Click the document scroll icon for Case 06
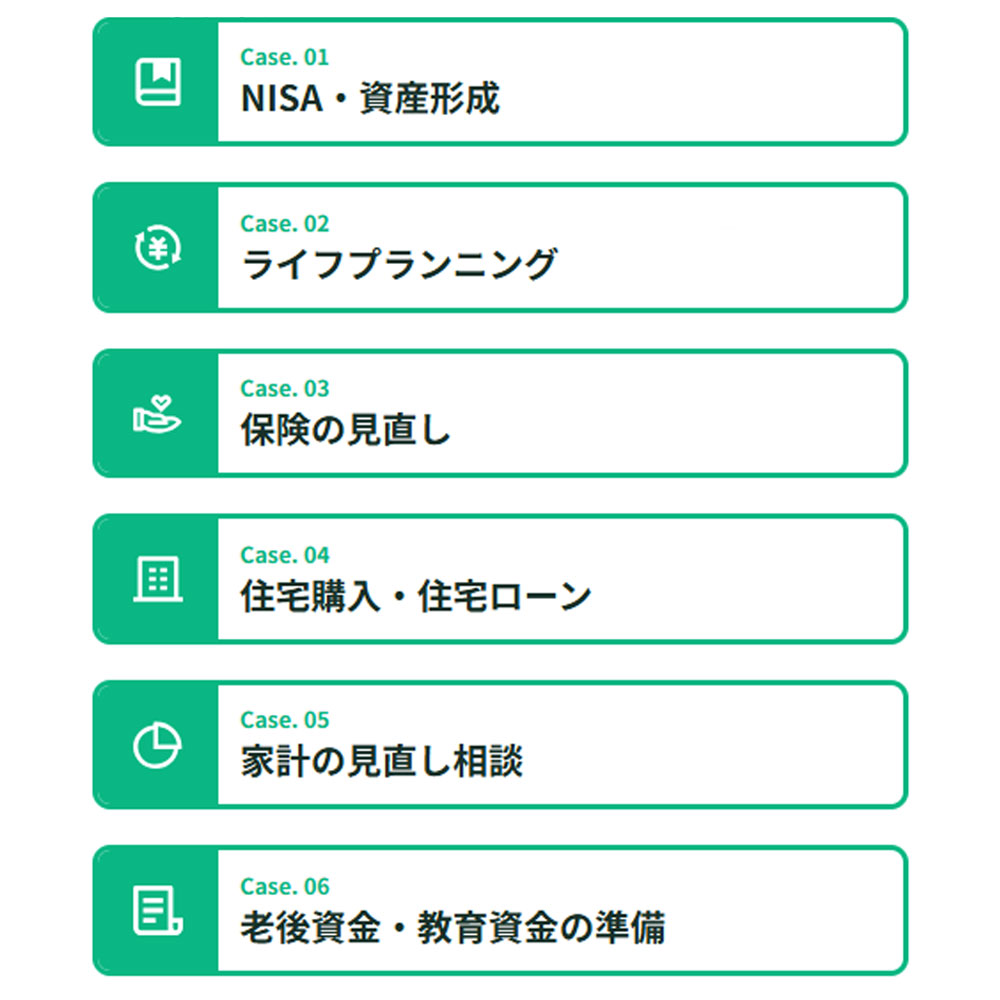 (x=158, y=910)
